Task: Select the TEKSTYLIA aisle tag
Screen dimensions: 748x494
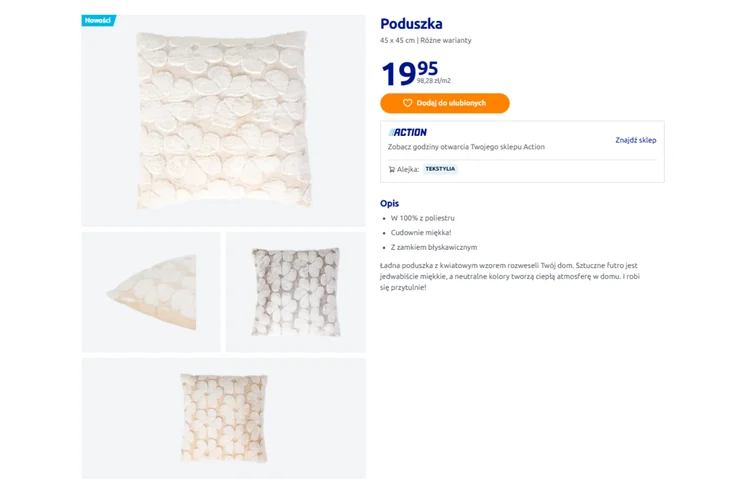Action: (440, 169)
